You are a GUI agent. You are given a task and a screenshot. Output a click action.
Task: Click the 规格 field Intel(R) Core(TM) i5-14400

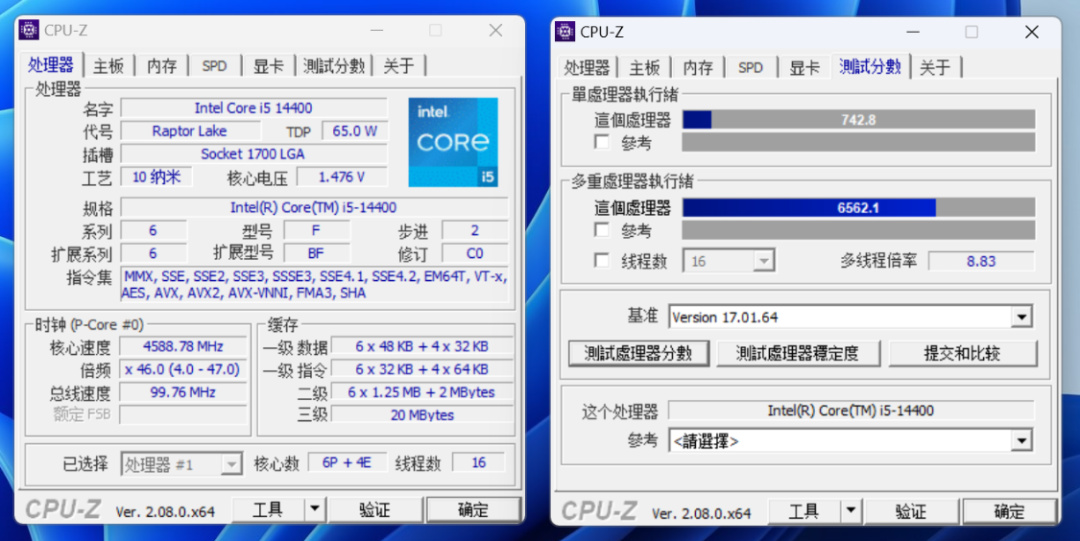tap(314, 207)
